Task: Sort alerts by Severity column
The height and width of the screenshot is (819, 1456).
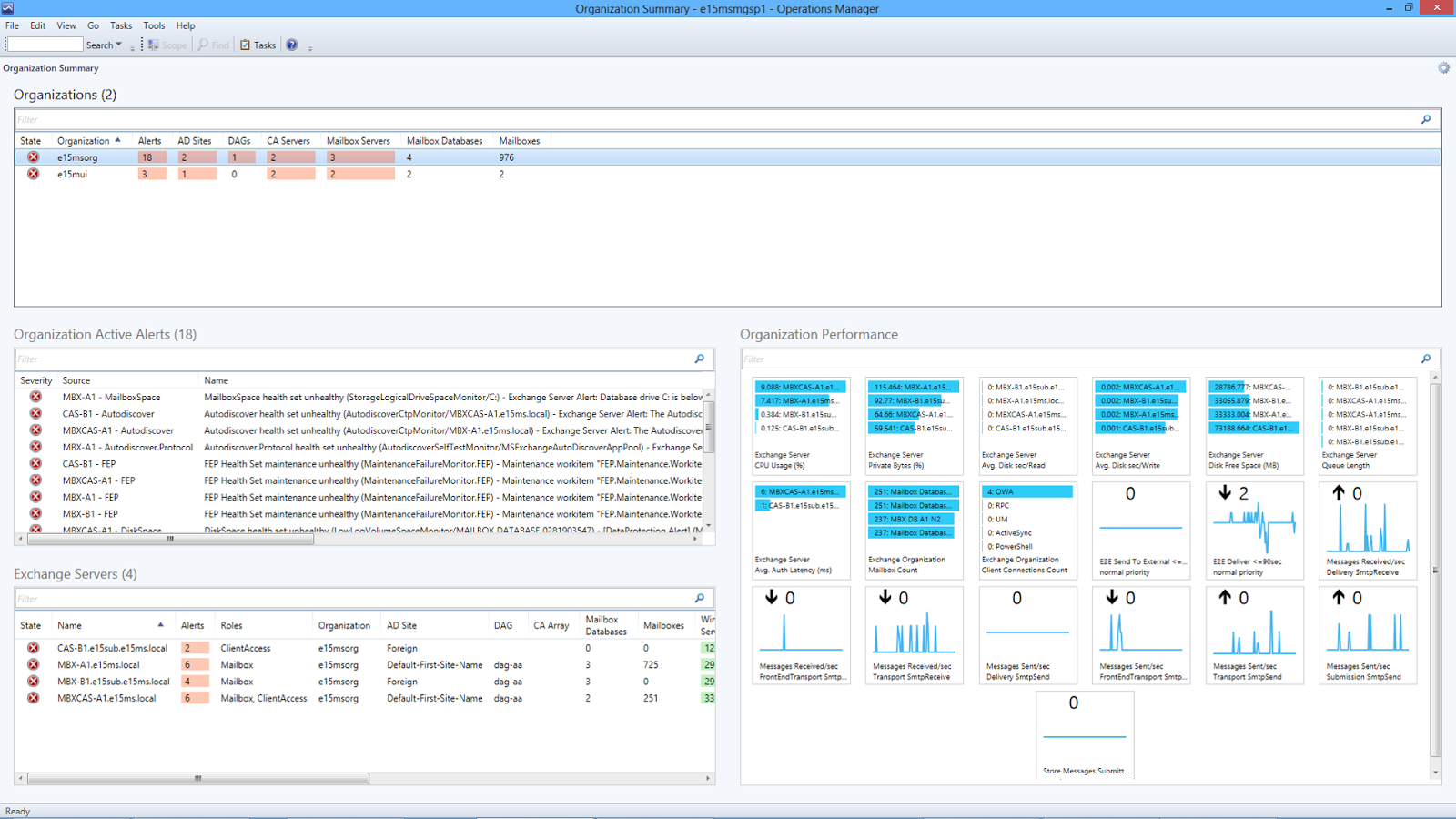Action: pyautogui.click(x=36, y=380)
